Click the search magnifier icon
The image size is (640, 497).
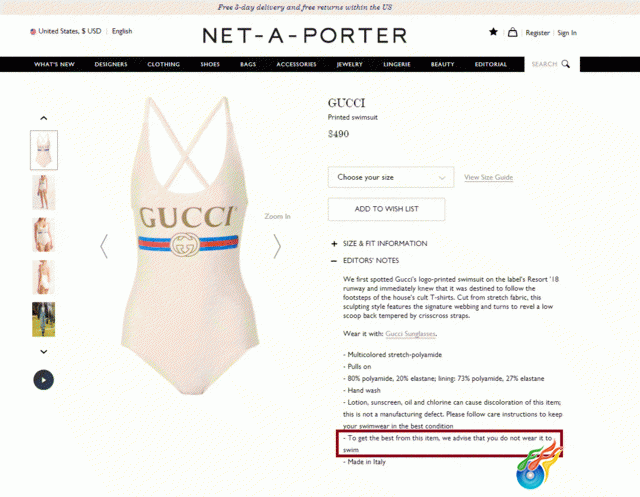click(x=565, y=64)
